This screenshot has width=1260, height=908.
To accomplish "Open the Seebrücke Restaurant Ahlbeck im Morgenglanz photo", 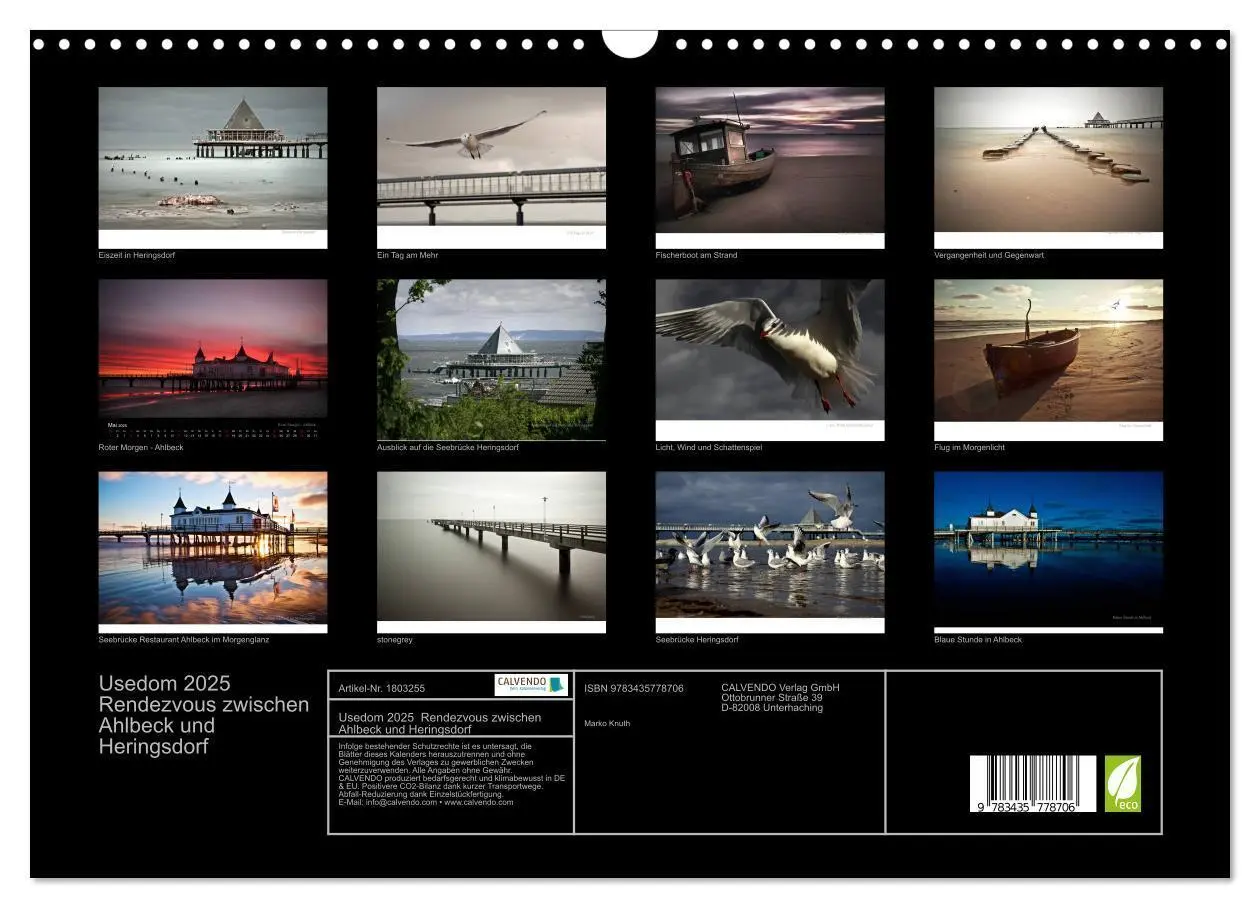I will pyautogui.click(x=213, y=548).
